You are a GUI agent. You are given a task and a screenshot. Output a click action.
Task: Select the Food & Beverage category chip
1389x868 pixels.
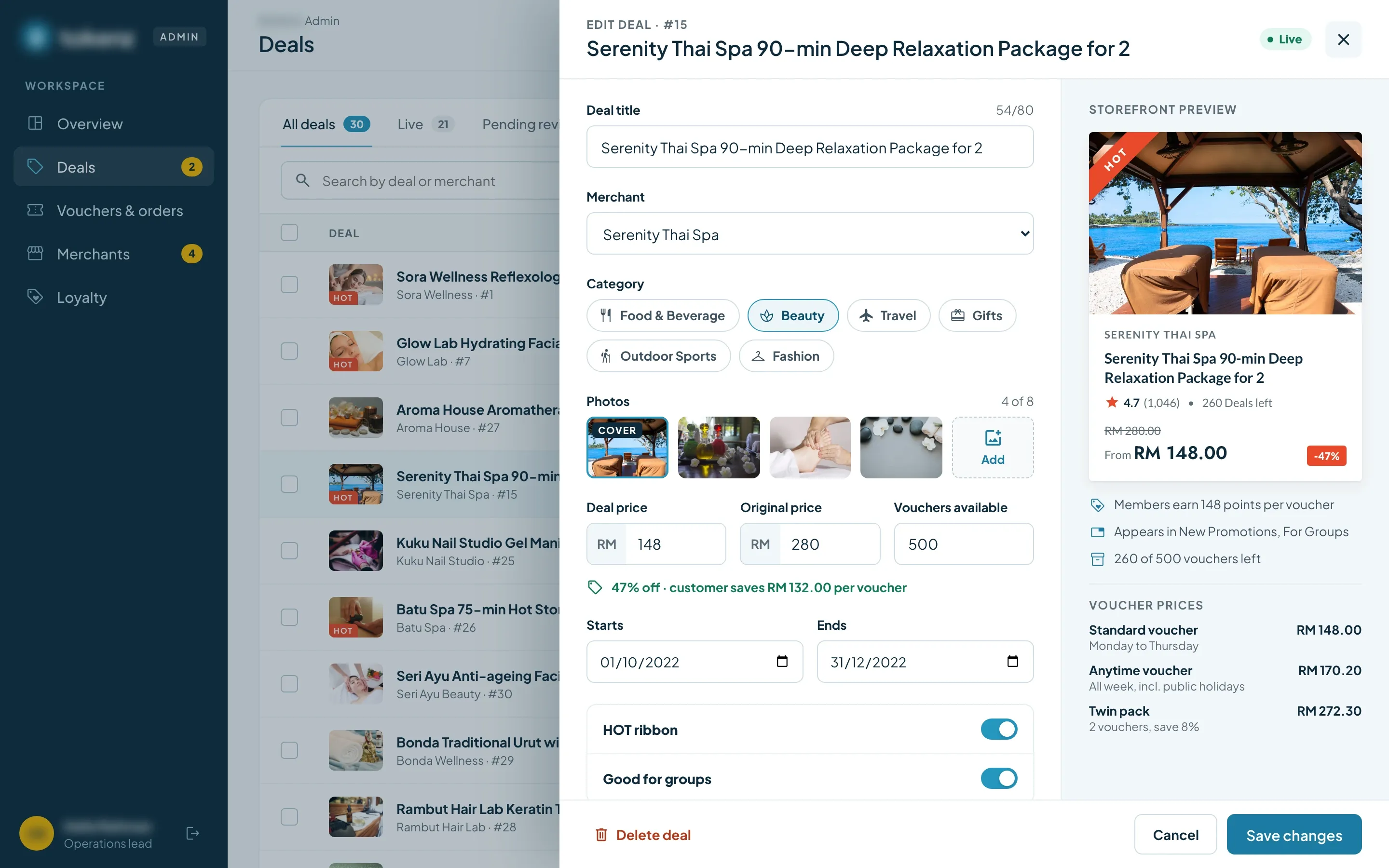click(x=662, y=315)
